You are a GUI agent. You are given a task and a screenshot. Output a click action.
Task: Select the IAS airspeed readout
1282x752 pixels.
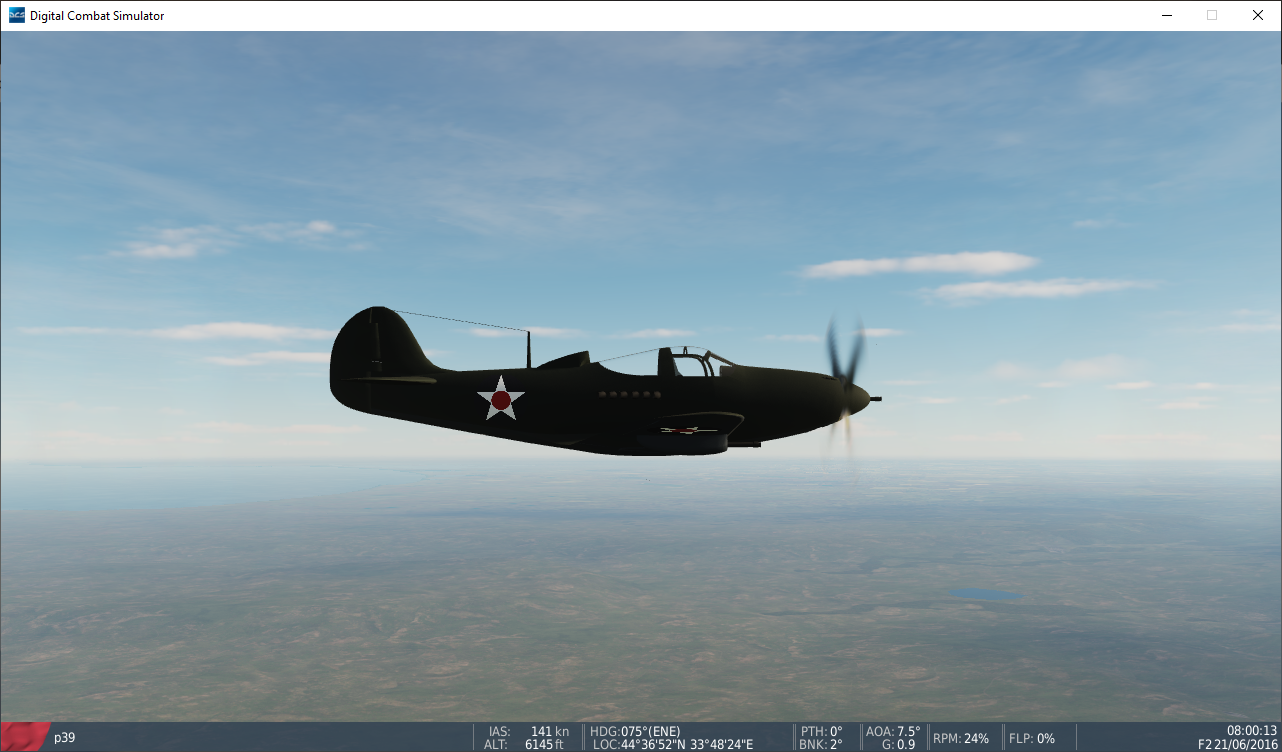pos(526,731)
